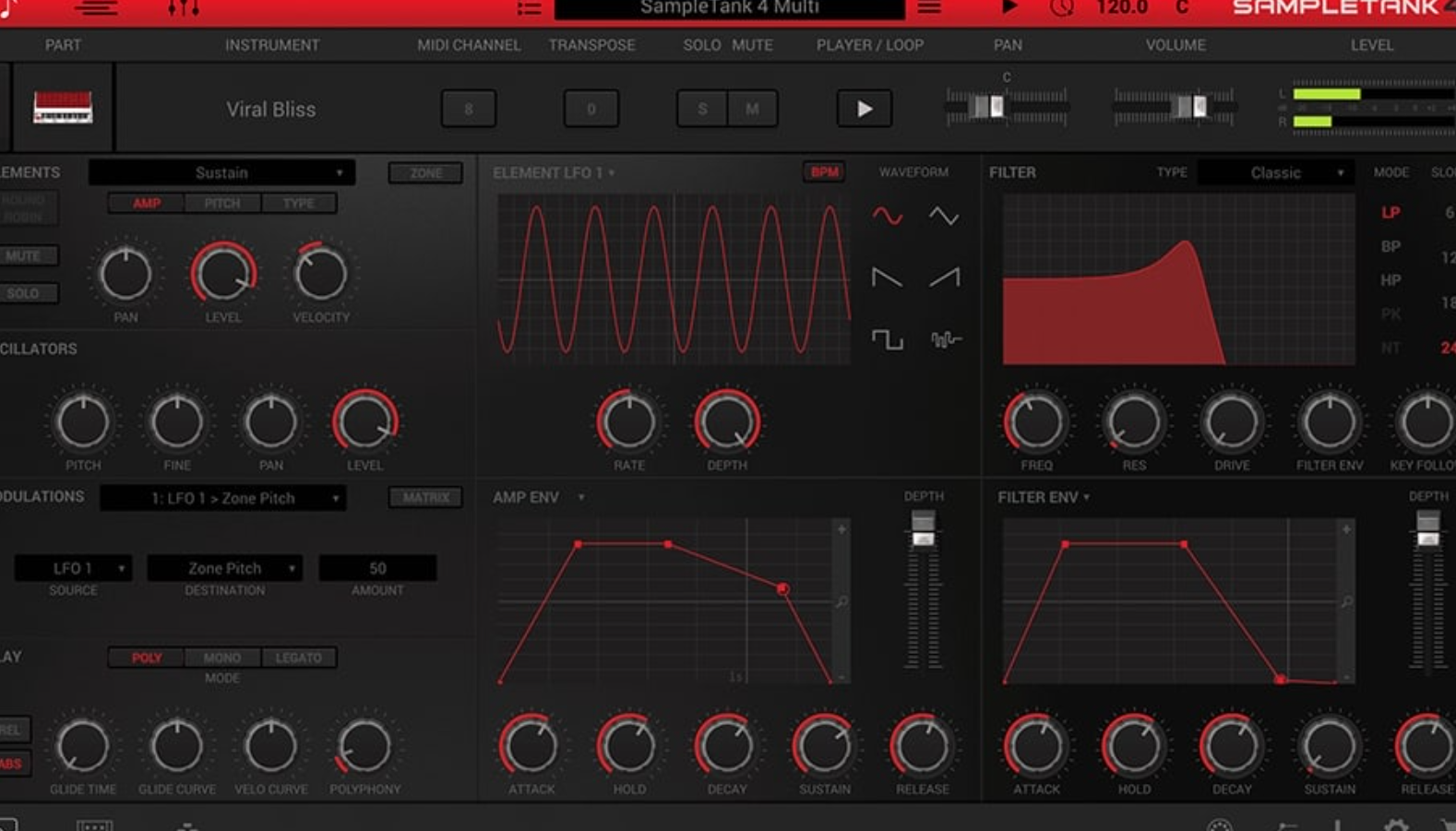The height and width of the screenshot is (831, 1456).
Task: Click the filter DRIVE knob
Action: pos(1232,422)
